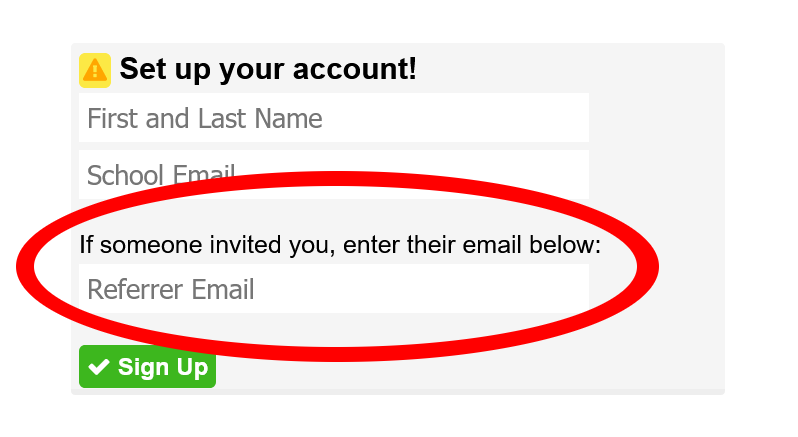Click the "If someone invited you" label text
Image resolution: width=798 pixels, height=437 pixels.
(x=207, y=245)
